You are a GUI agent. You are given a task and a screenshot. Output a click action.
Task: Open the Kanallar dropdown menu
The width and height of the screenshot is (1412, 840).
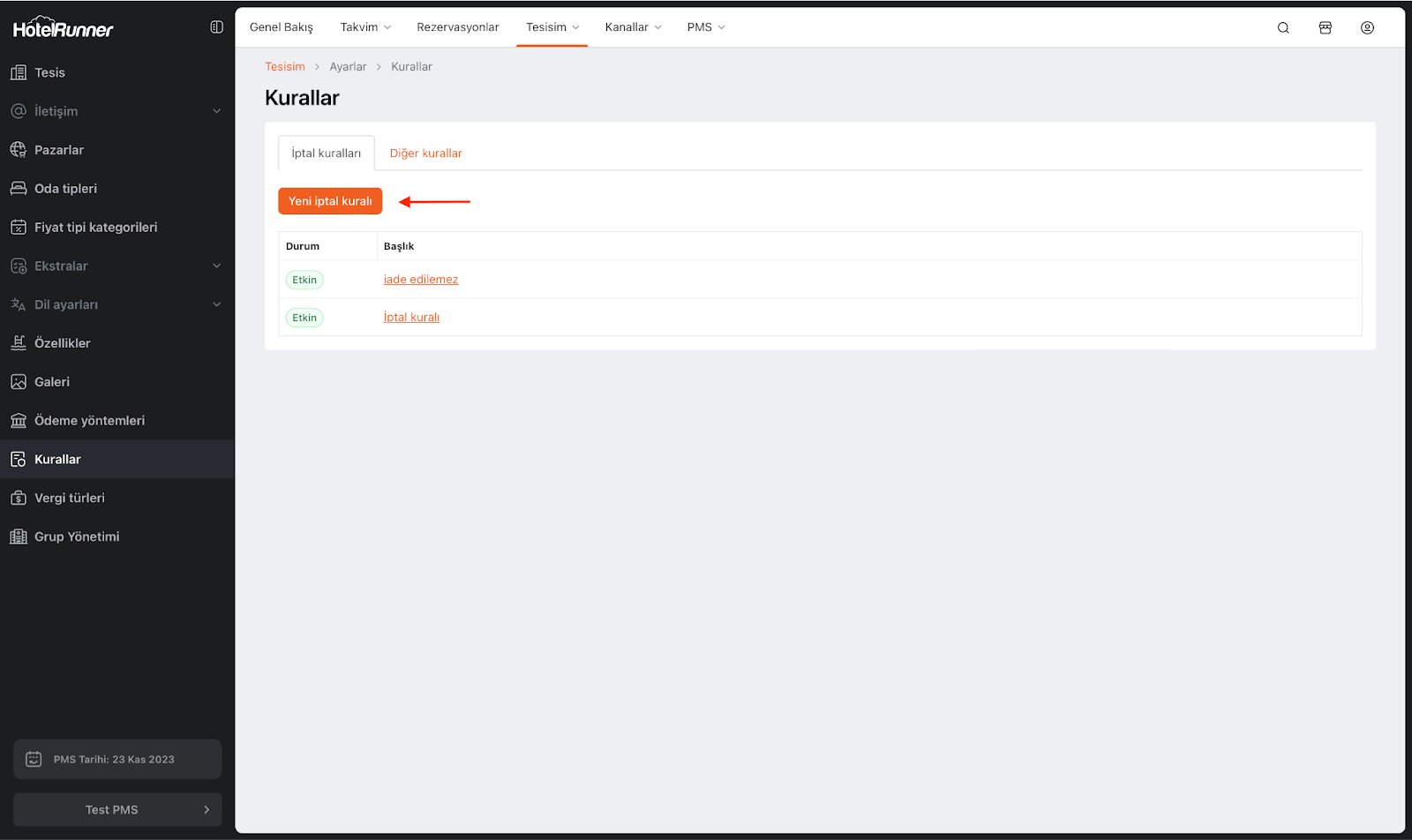(633, 27)
